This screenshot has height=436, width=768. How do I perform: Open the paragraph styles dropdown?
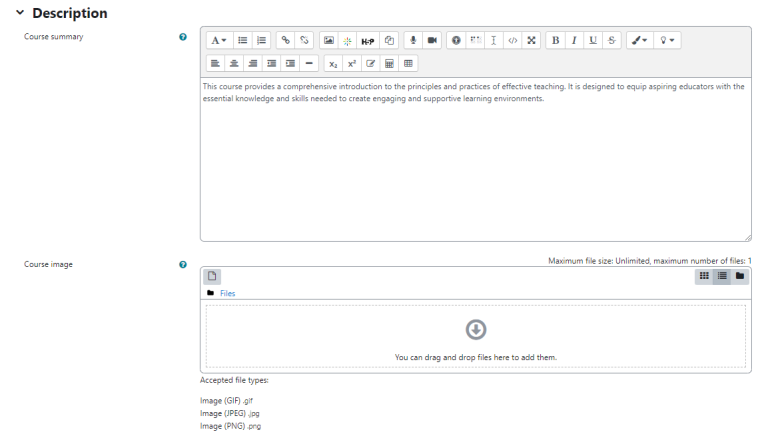(218, 40)
